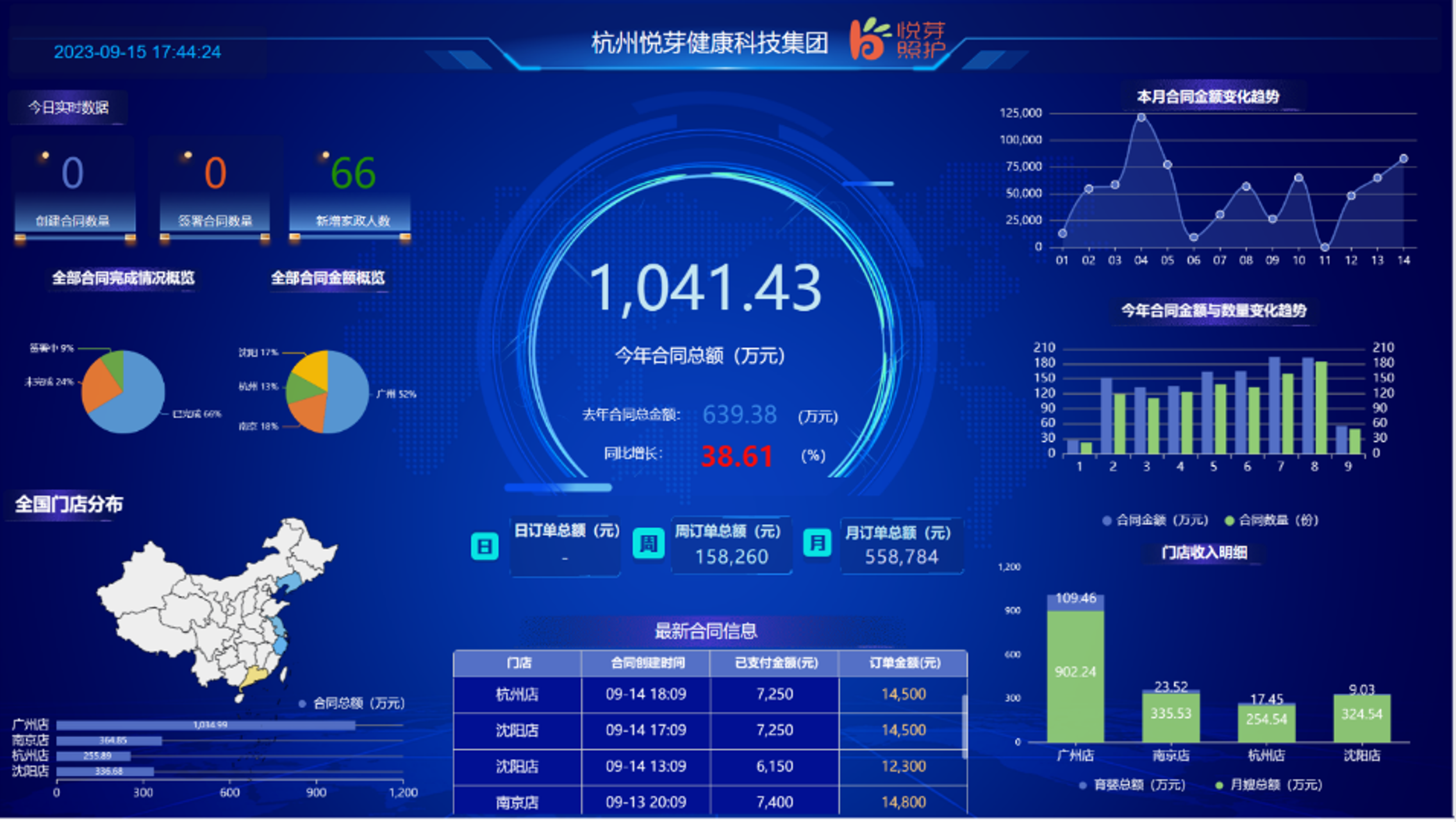Click the 今日实时数据 section label
1456x822 pixels.
[x=68, y=107]
